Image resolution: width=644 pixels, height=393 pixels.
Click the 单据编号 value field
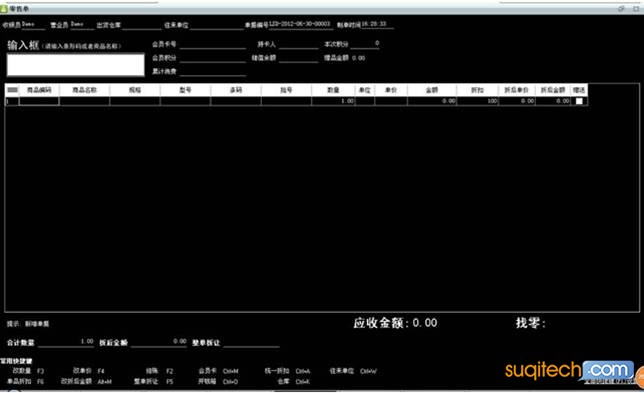click(301, 24)
